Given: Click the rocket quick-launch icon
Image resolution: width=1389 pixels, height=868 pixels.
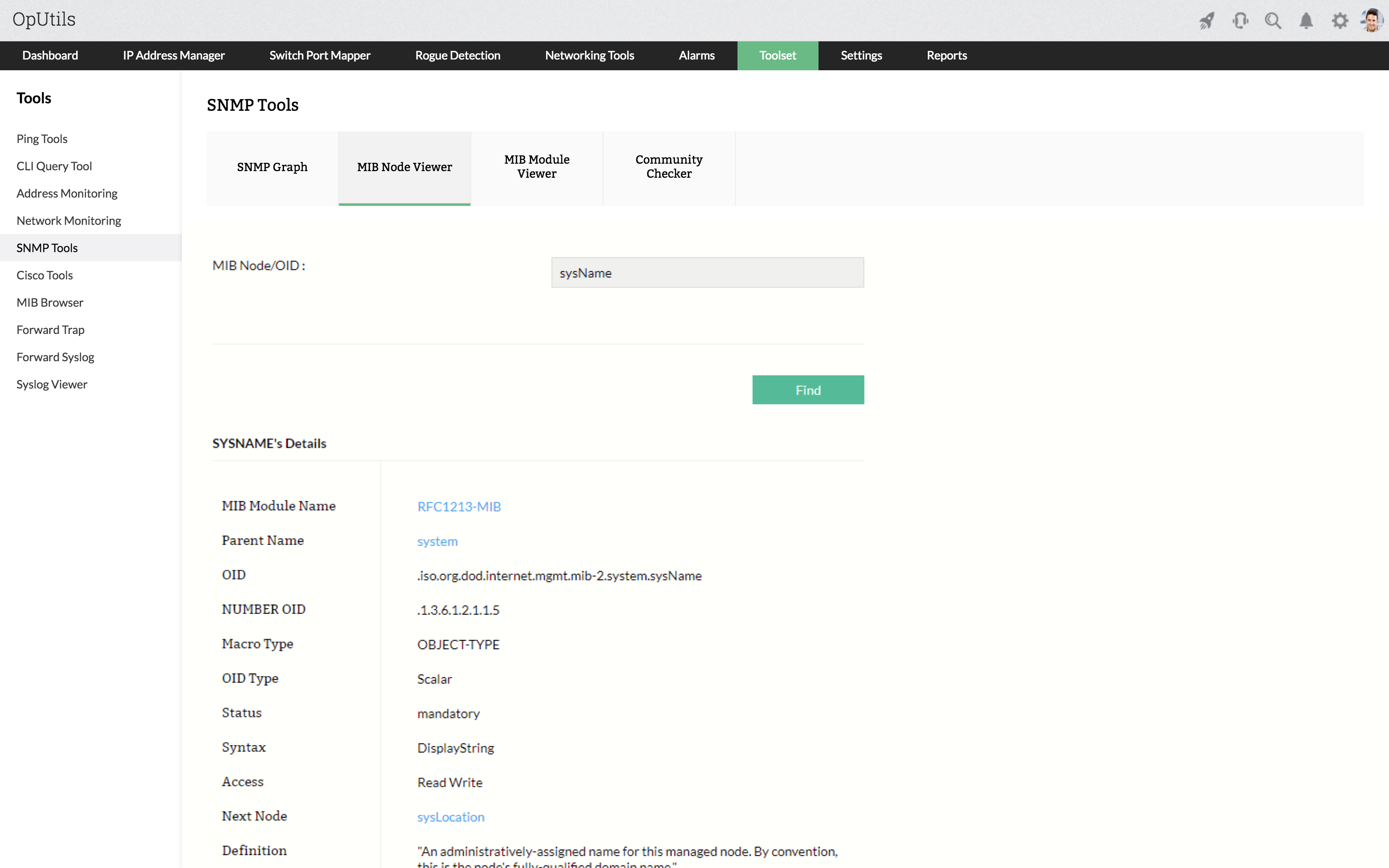Looking at the screenshot, I should point(1206,21).
